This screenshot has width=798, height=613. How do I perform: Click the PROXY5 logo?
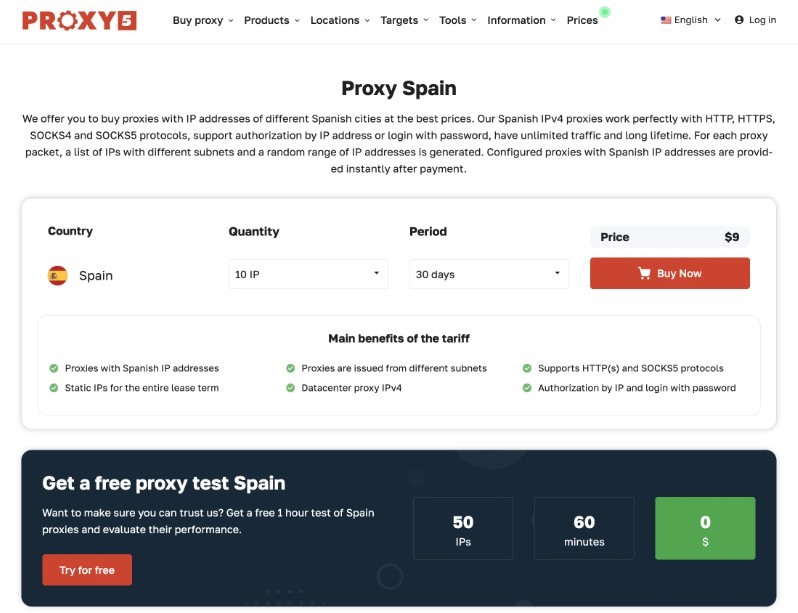79,21
